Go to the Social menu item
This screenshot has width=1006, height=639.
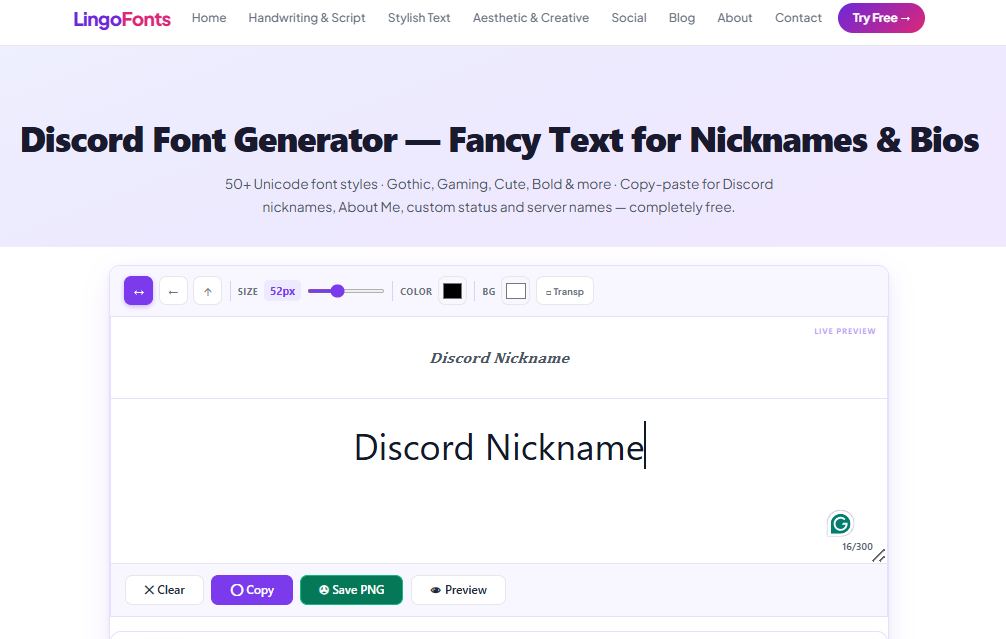tap(629, 18)
